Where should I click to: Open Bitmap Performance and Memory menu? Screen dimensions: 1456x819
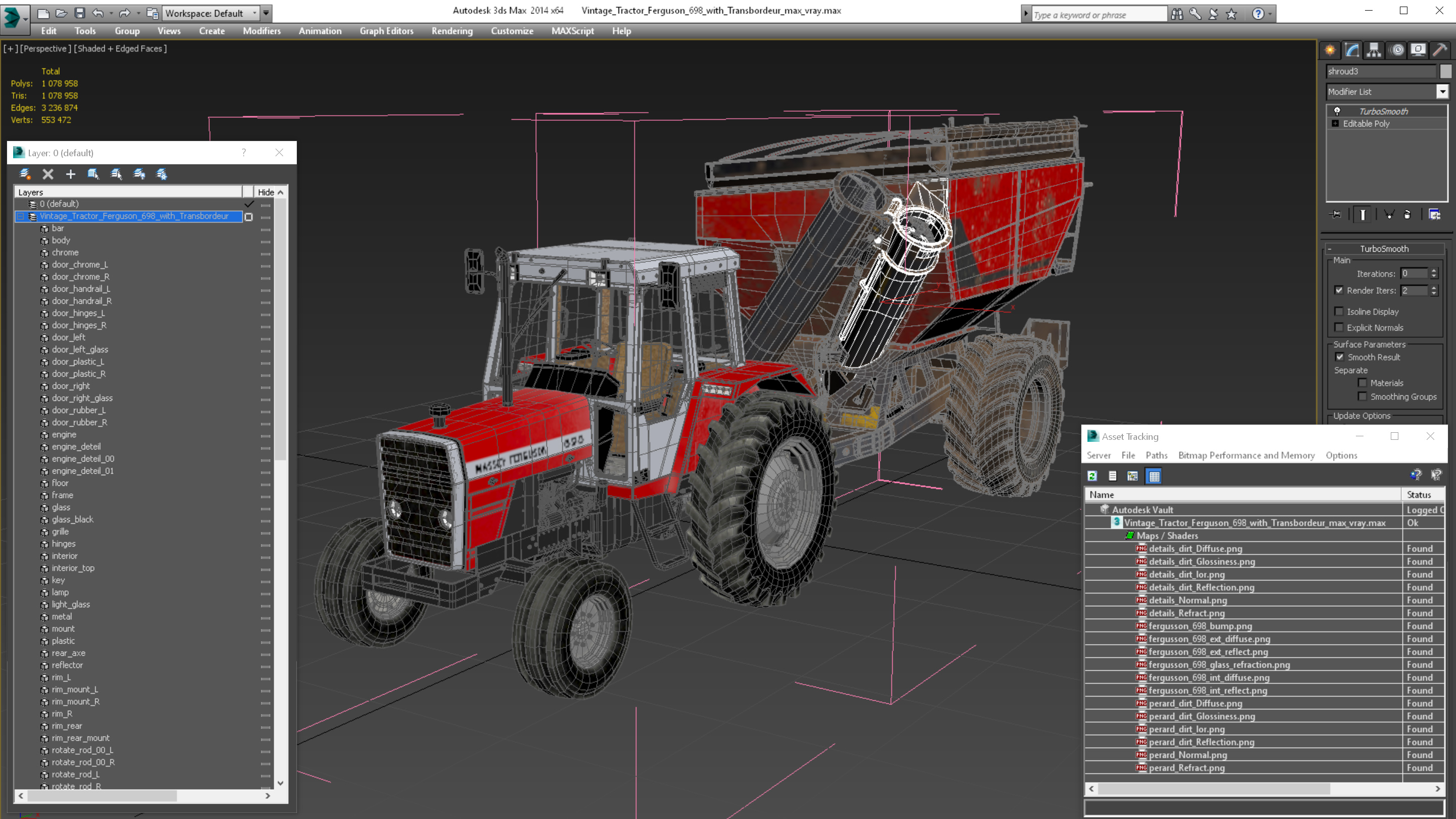pyautogui.click(x=1246, y=456)
